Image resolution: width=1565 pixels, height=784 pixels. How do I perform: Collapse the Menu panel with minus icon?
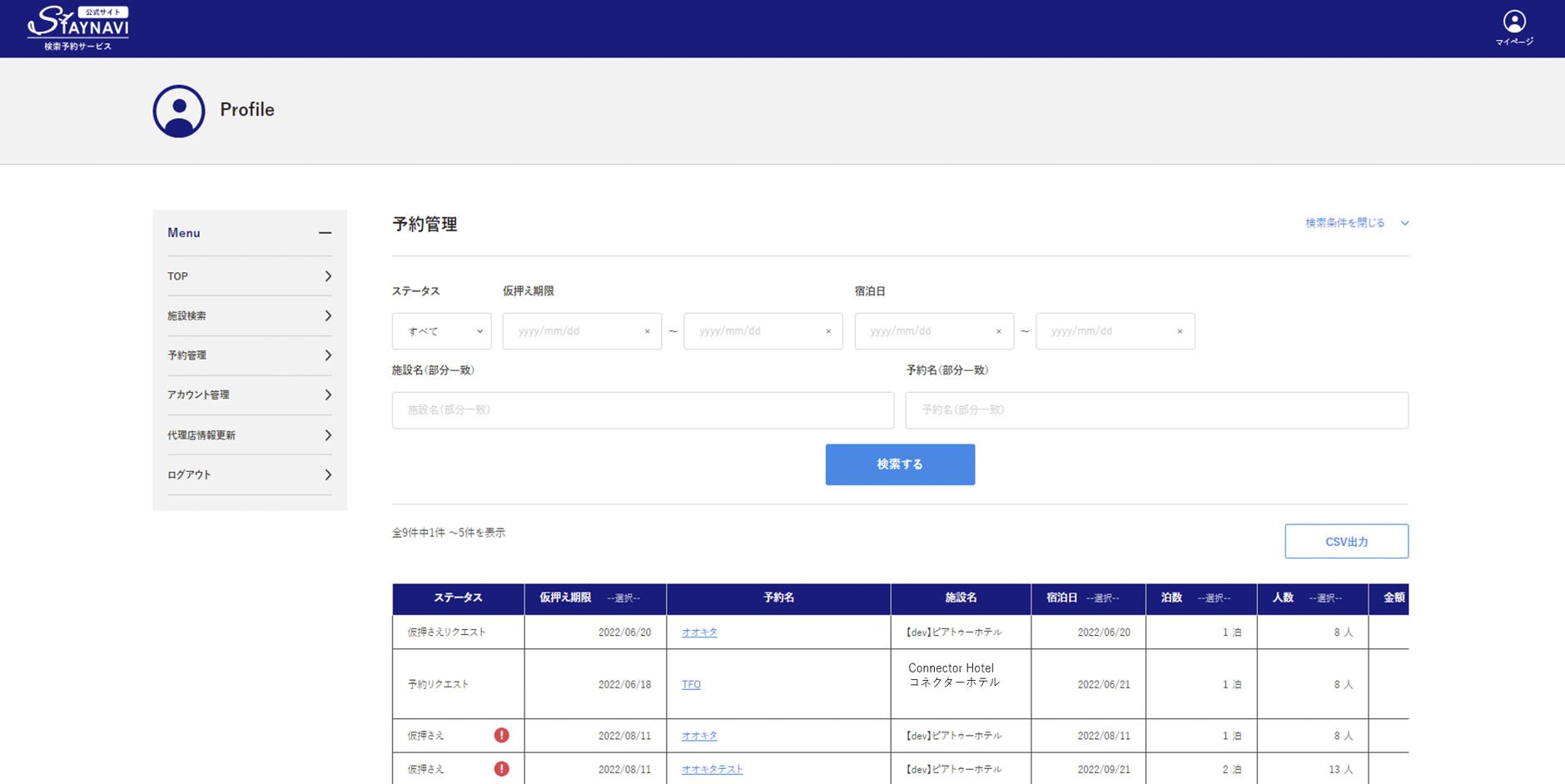tap(325, 233)
